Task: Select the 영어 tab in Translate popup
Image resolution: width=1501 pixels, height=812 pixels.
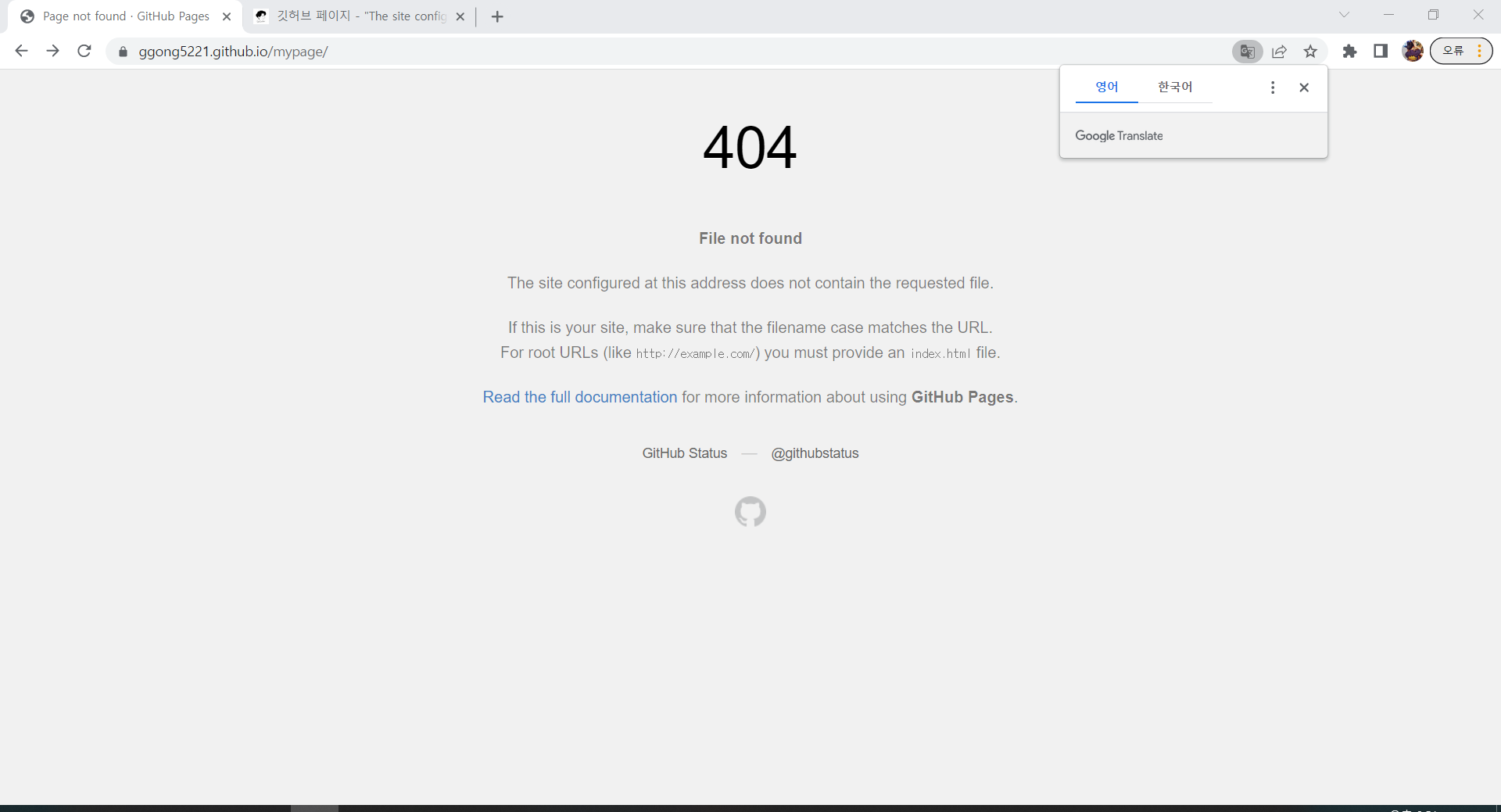Action: click(x=1107, y=87)
